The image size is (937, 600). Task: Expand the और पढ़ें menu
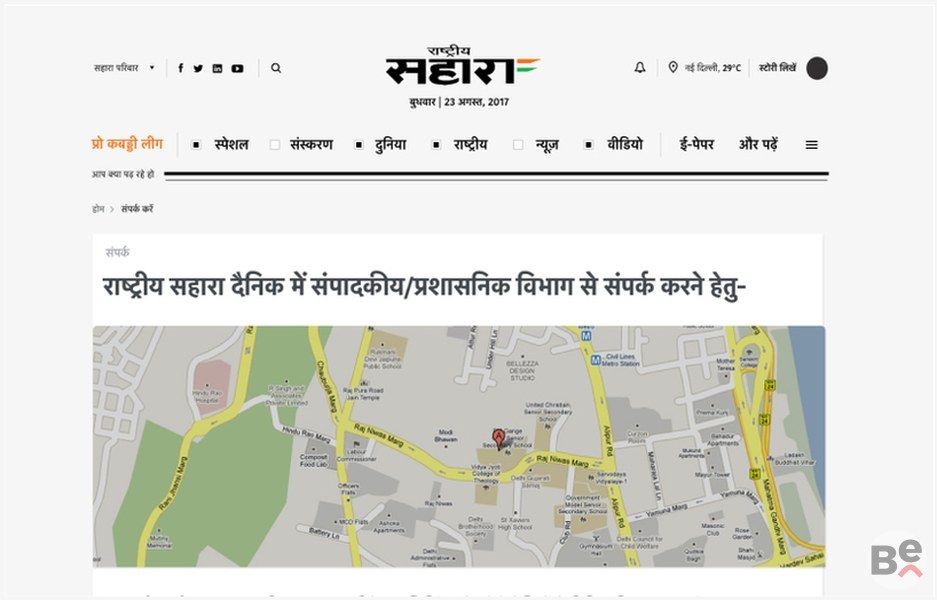coord(758,144)
